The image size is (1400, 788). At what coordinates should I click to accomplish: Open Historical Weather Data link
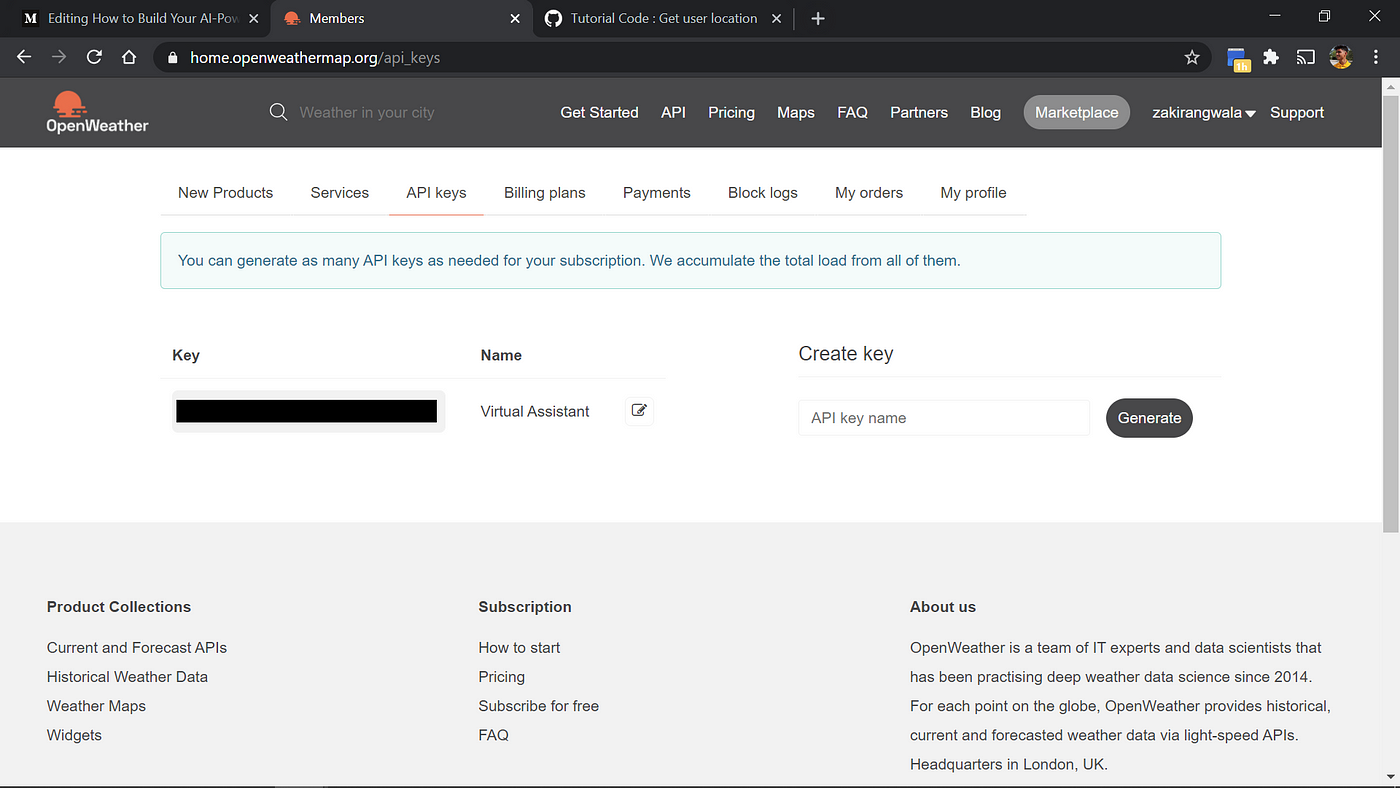(127, 676)
